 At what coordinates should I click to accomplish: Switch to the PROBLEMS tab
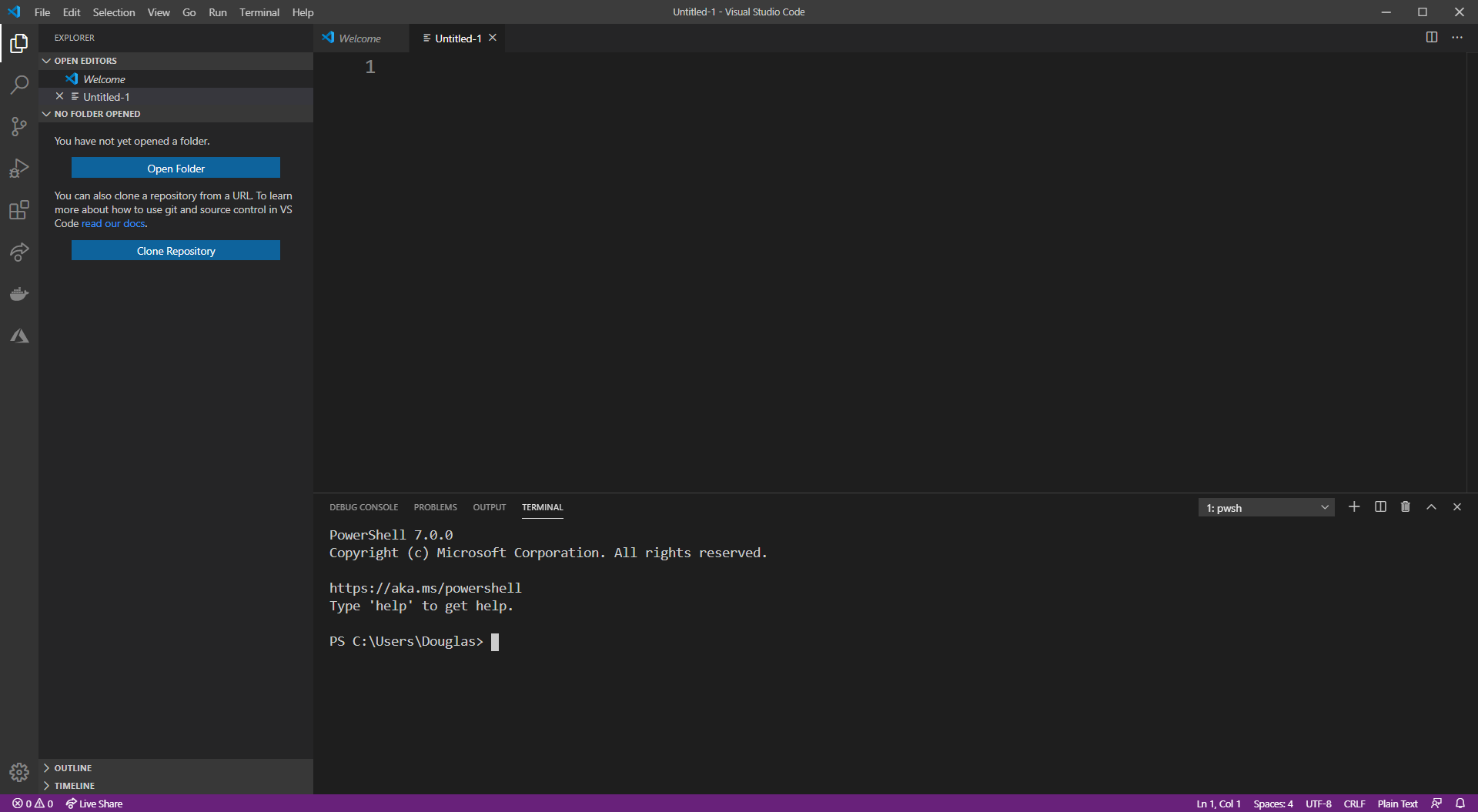point(435,507)
